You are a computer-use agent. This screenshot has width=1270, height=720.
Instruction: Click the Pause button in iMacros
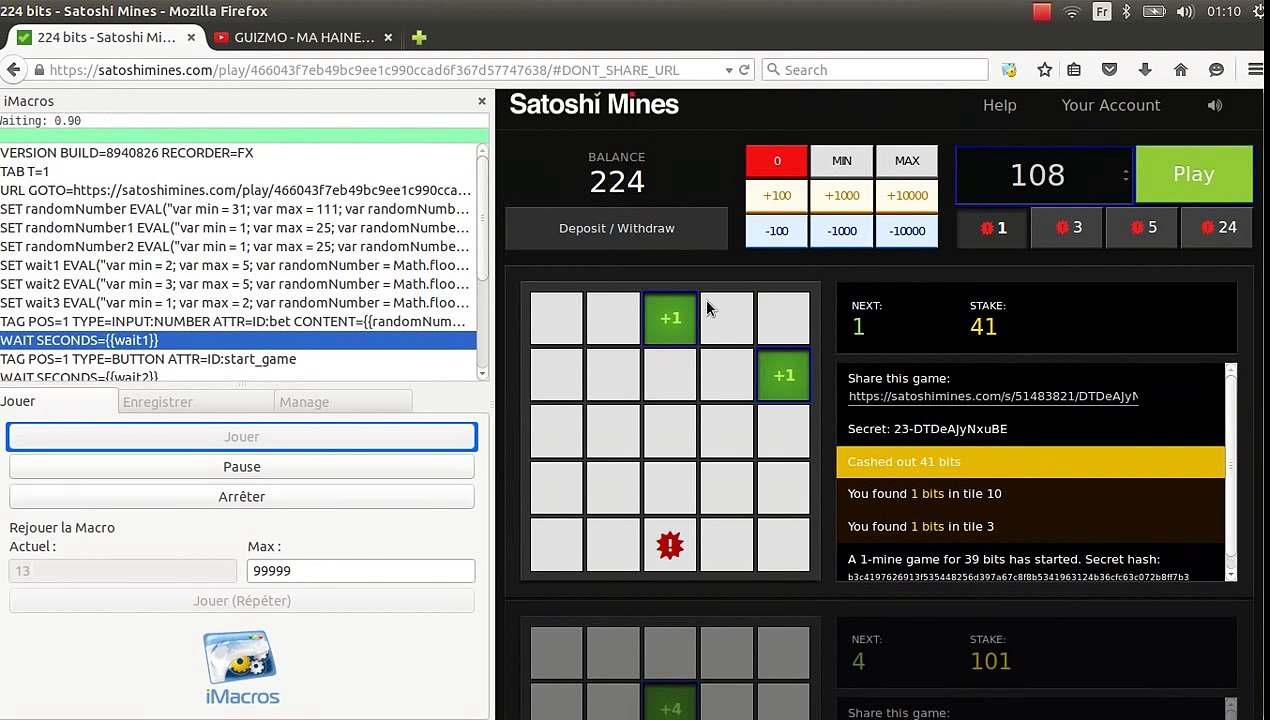tap(242, 467)
